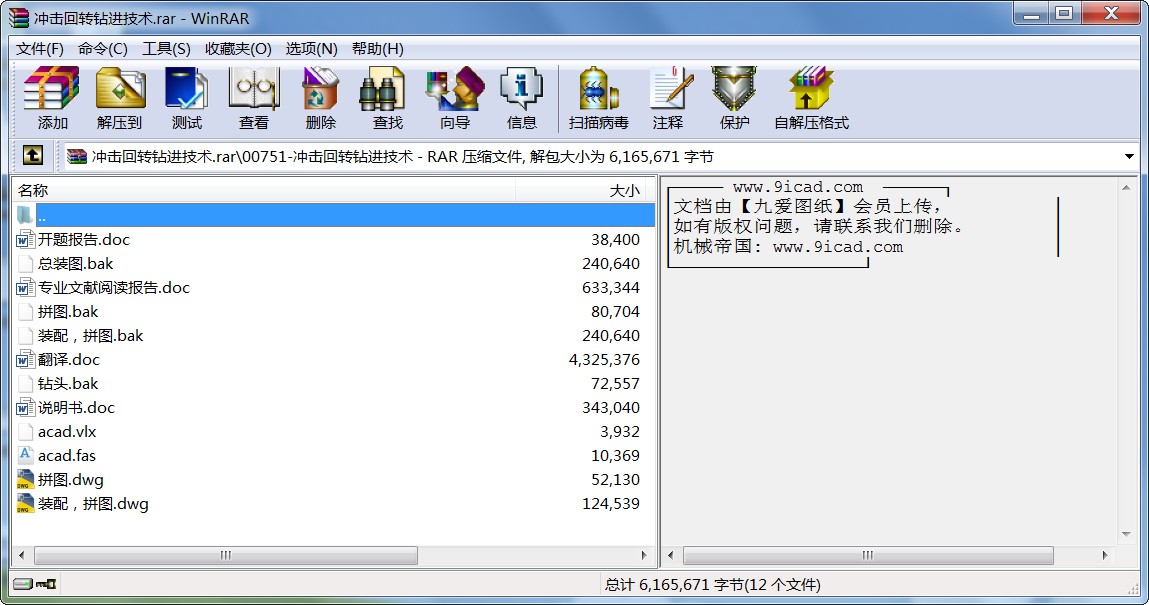Show archive 信息 (Info) icon

click(521, 97)
